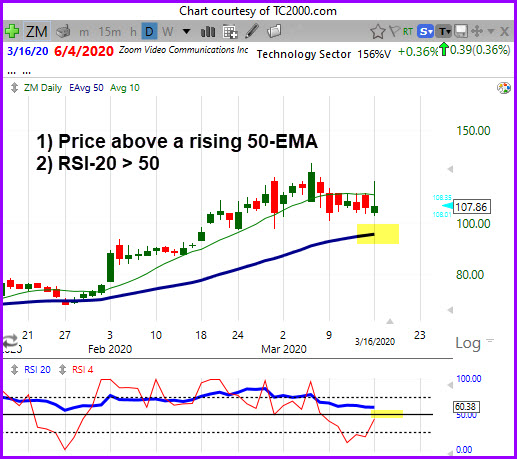The image size is (517, 459).
Task: Click the upper price scale arrow marker
Action: (x=450, y=169)
